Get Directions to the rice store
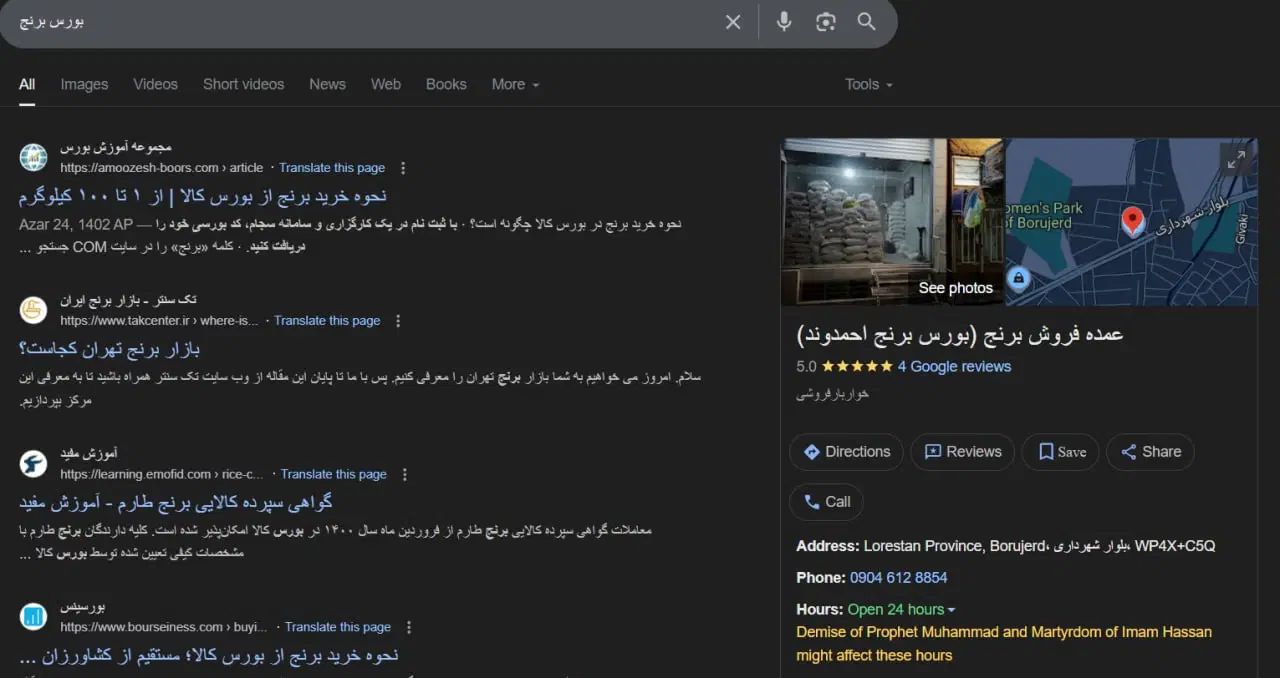The image size is (1280, 678). (846, 452)
